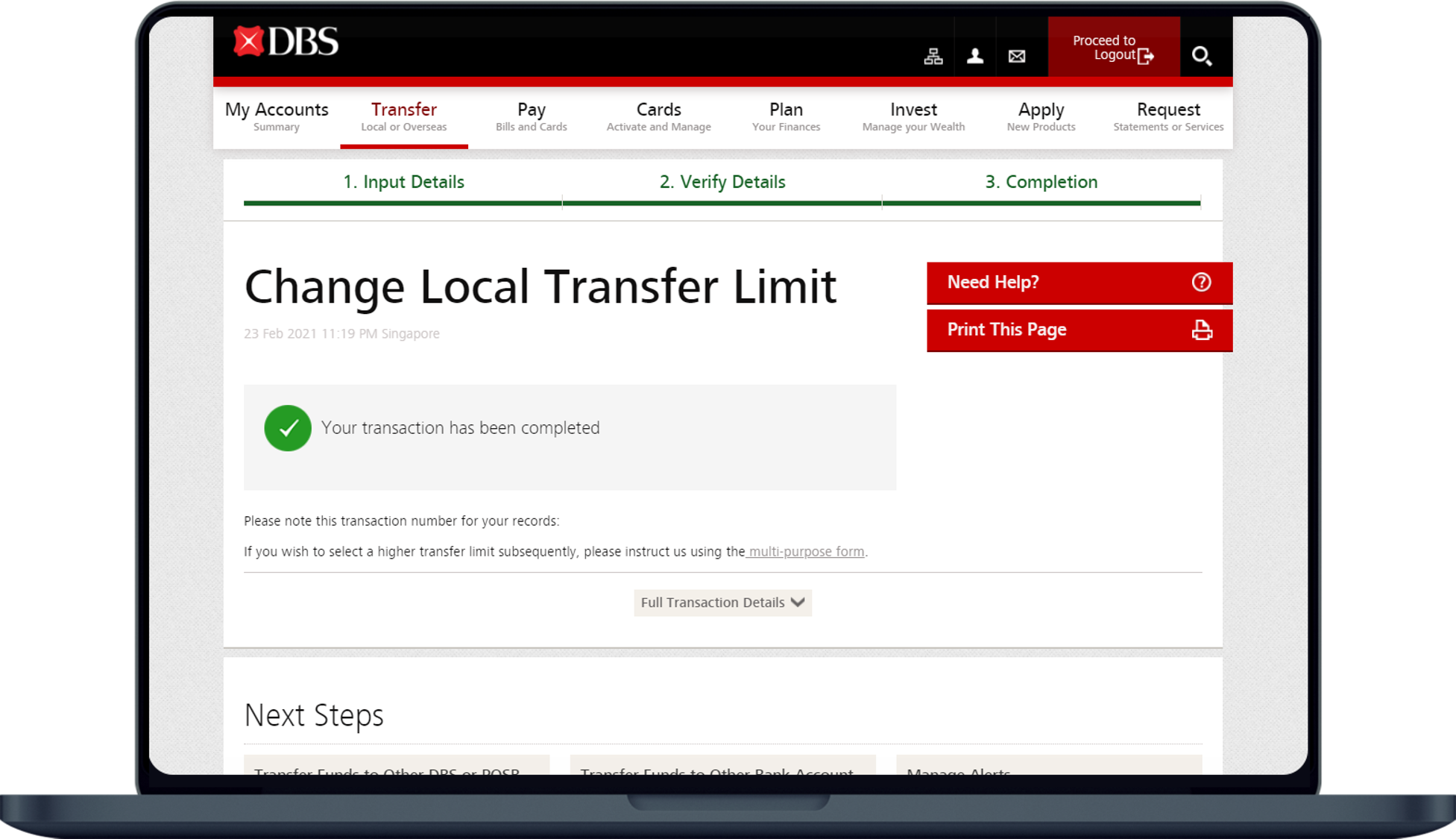
Task: Open the sitemap icon in header
Action: (x=933, y=56)
